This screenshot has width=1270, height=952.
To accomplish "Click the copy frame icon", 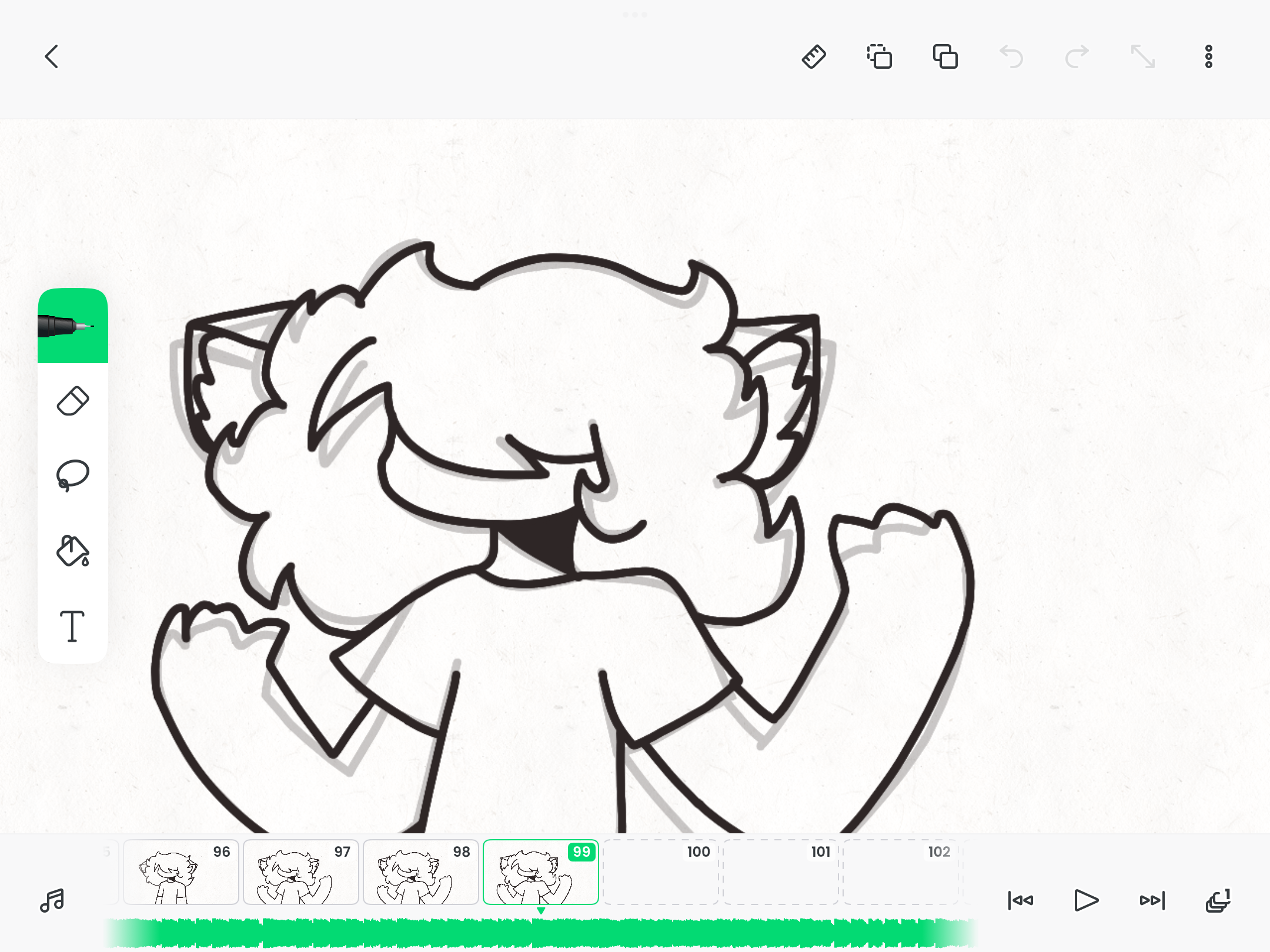I will 880,57.
